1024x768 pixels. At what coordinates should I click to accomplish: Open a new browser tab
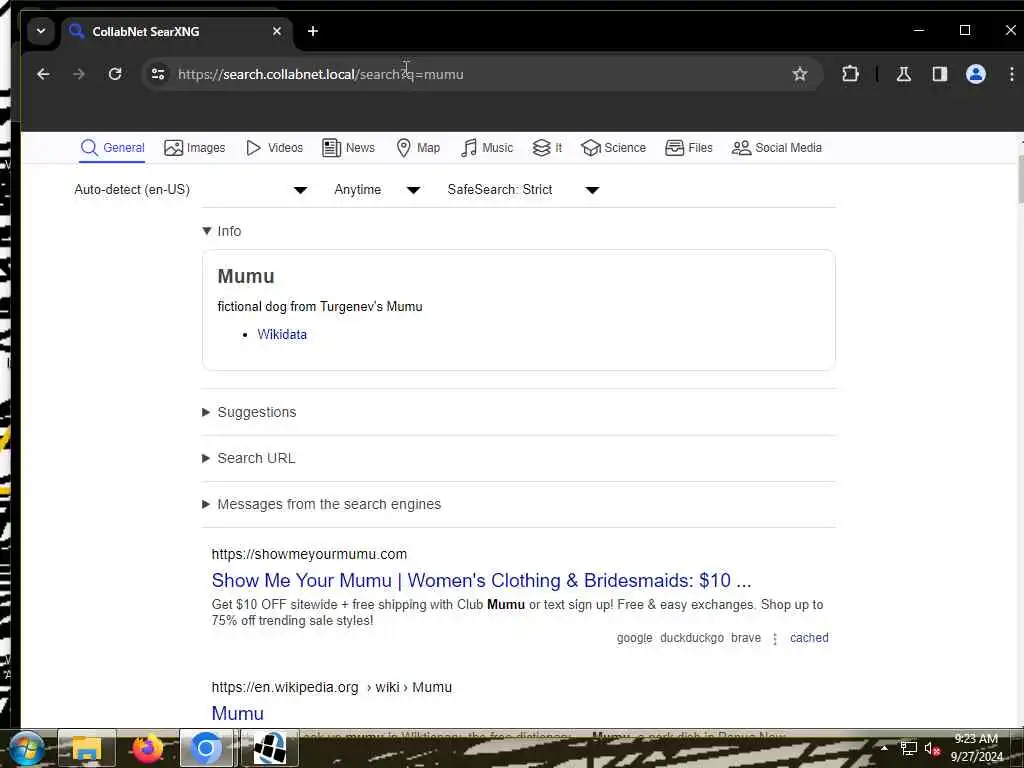pos(313,31)
